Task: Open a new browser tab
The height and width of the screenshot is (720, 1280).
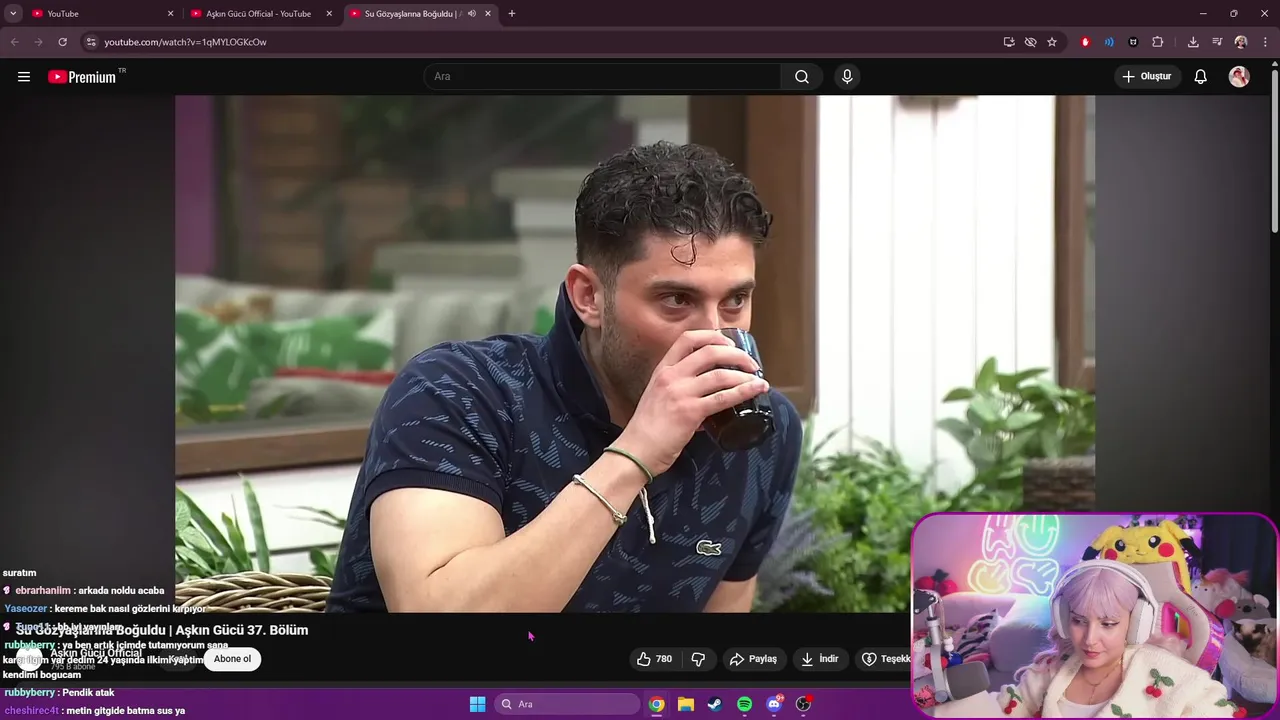Action: coord(512,14)
